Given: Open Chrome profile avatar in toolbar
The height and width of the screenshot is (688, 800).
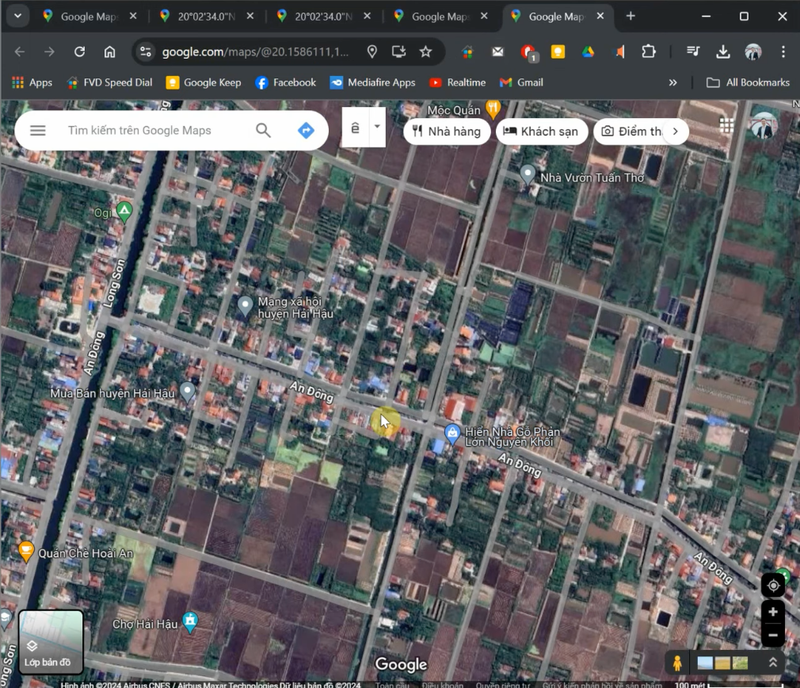Looking at the screenshot, I should tap(753, 52).
